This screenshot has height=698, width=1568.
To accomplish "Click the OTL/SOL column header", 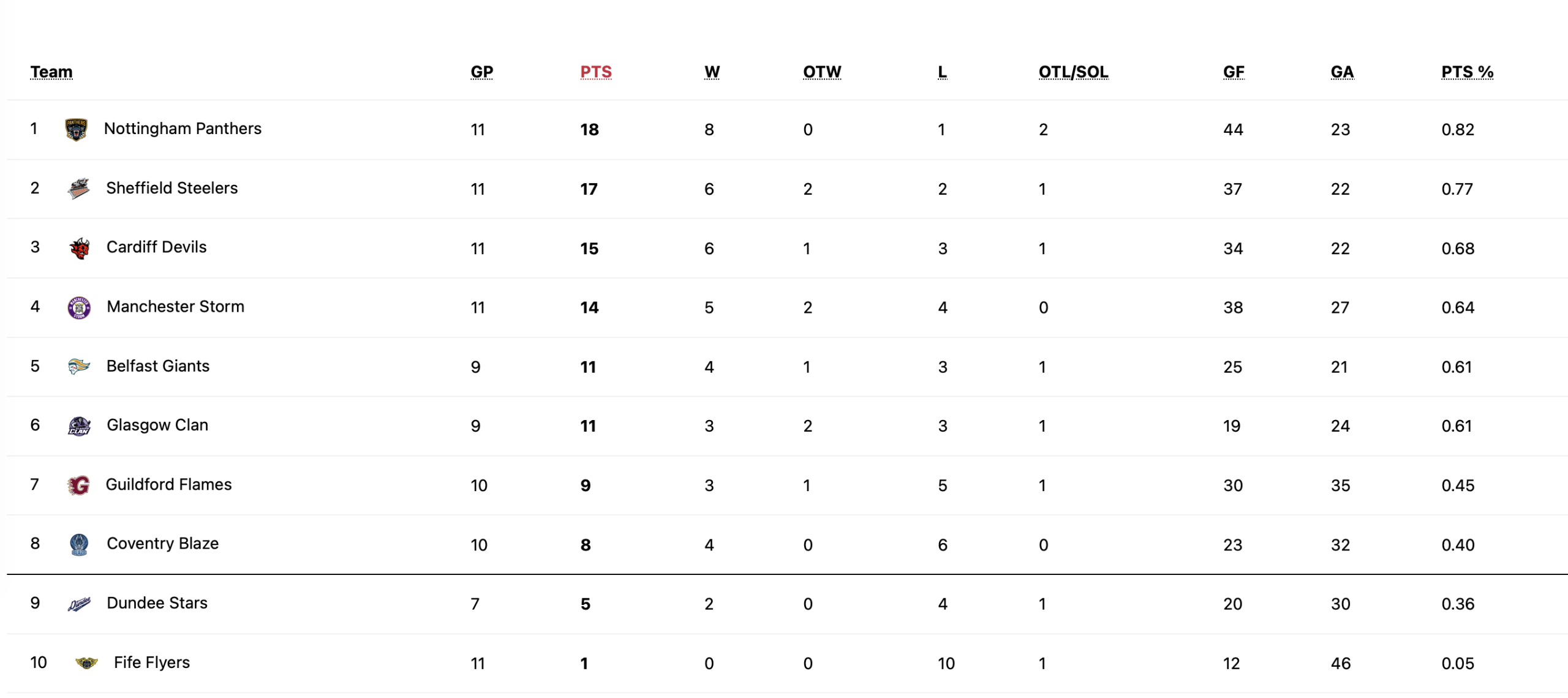I will click(x=1073, y=72).
